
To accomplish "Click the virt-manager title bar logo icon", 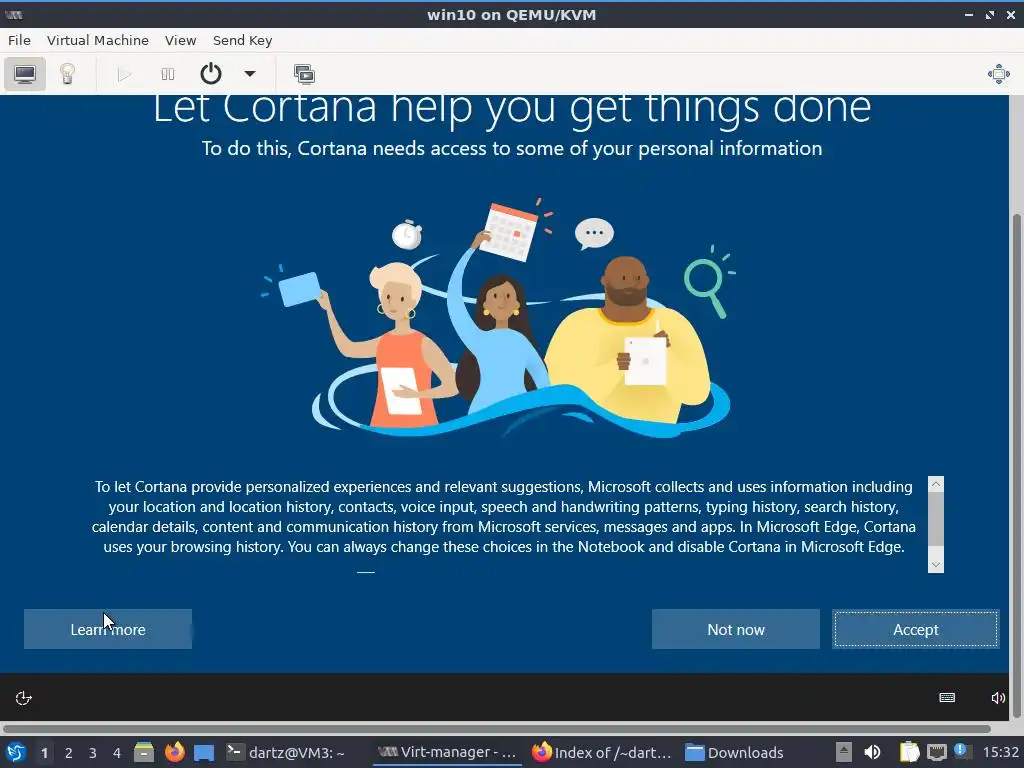I will pyautogui.click(x=14, y=14).
